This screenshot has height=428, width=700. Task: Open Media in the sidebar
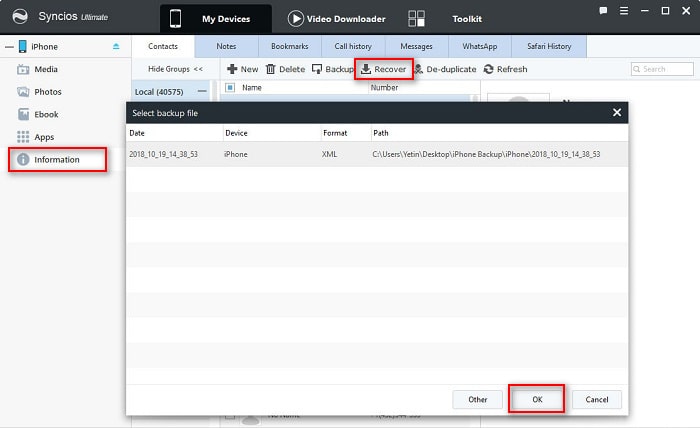46,69
